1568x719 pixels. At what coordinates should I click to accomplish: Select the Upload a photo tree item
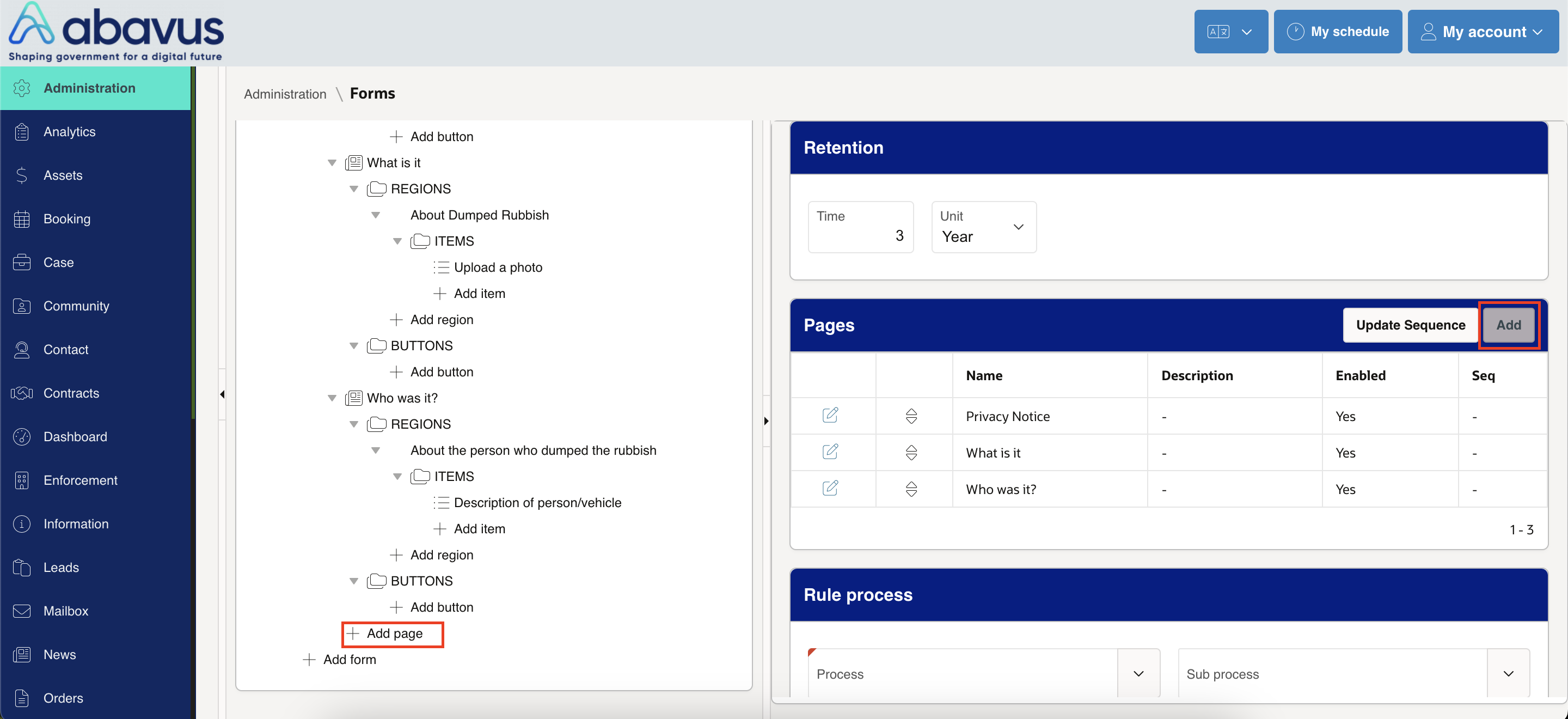pyautogui.click(x=497, y=268)
